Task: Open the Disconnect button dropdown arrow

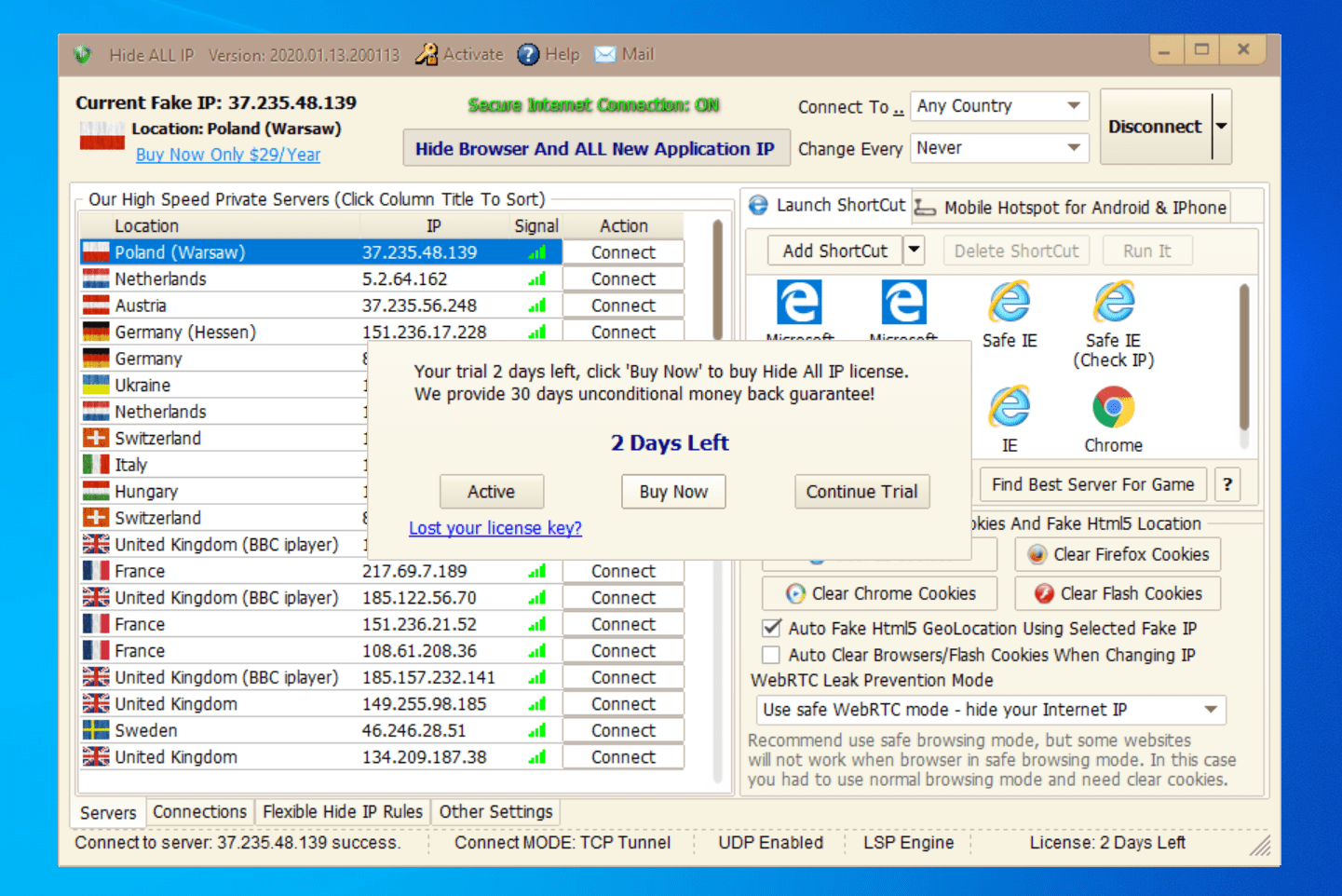Action: point(1222,126)
